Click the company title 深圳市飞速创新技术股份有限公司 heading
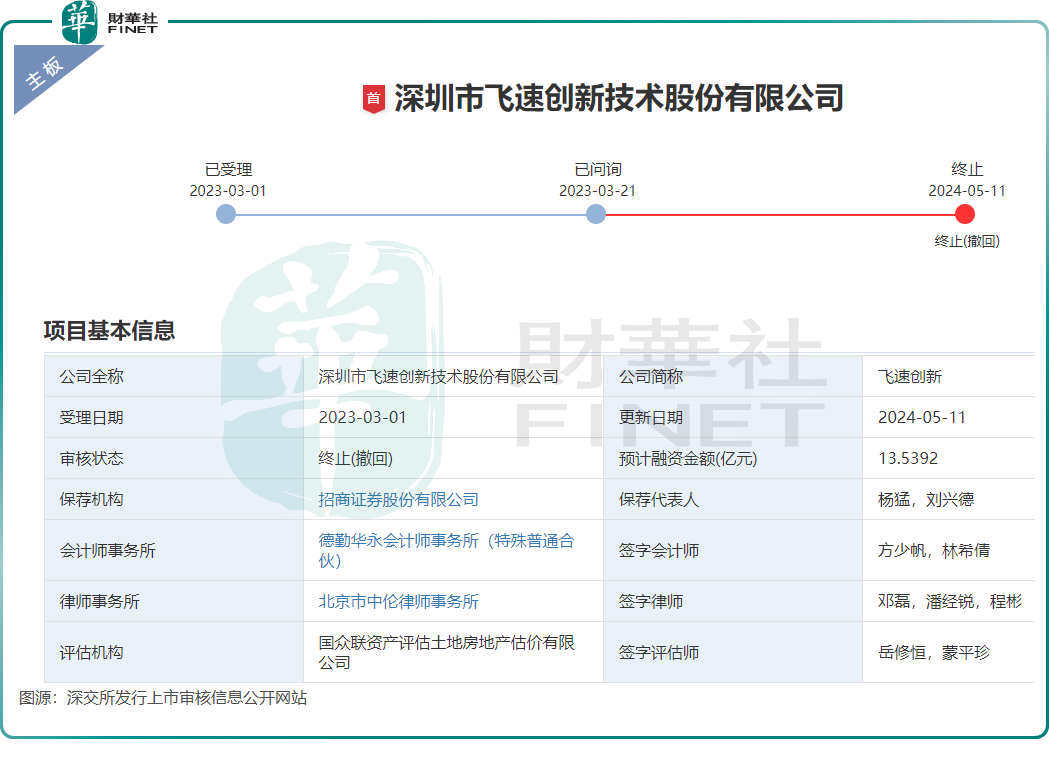The width and height of the screenshot is (1049, 759). click(618, 98)
